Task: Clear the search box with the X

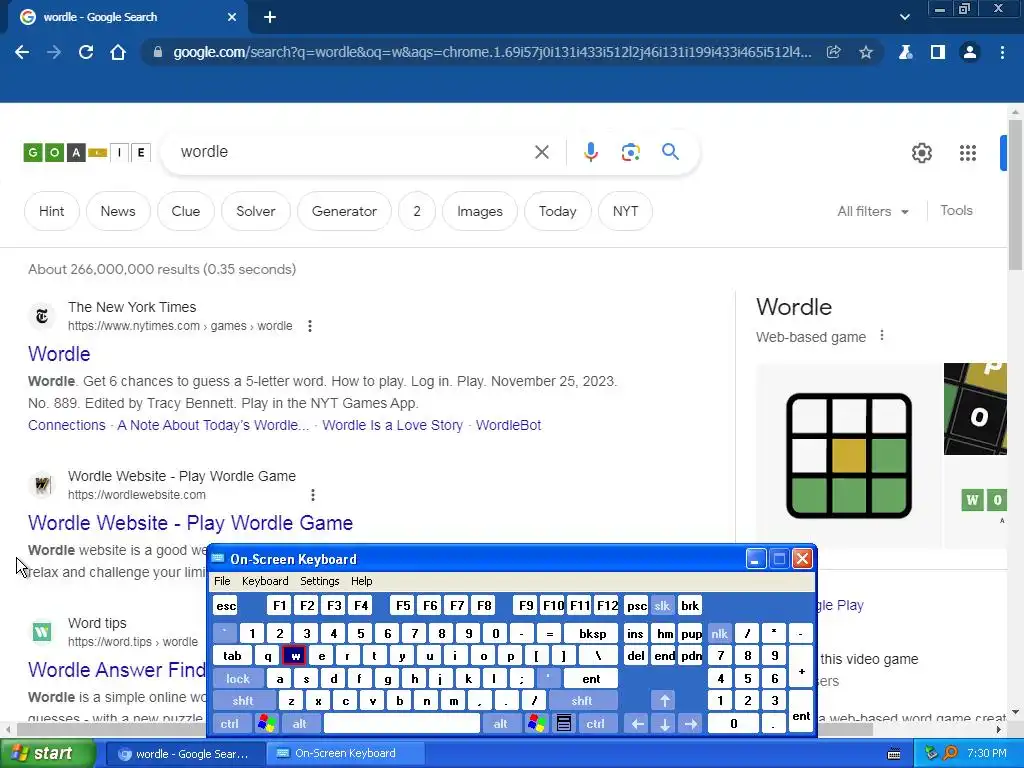Action: tap(541, 152)
